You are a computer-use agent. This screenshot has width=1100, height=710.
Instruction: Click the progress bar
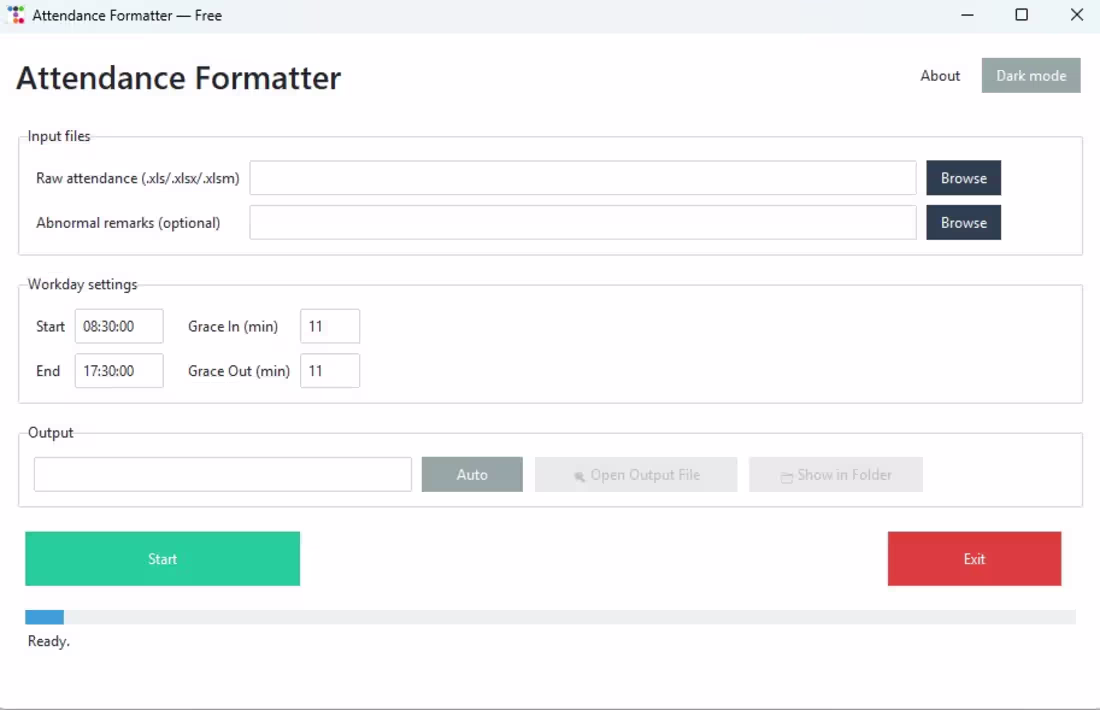coord(550,617)
